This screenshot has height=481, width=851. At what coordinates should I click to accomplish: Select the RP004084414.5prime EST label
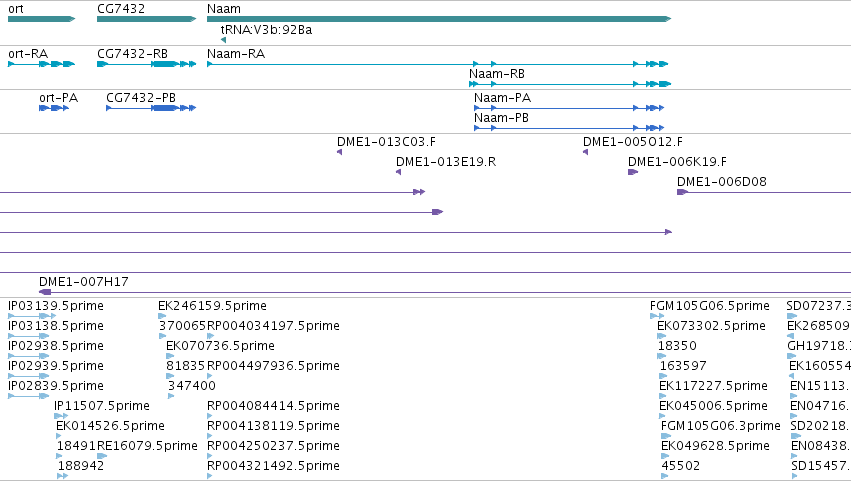[x=274, y=406]
